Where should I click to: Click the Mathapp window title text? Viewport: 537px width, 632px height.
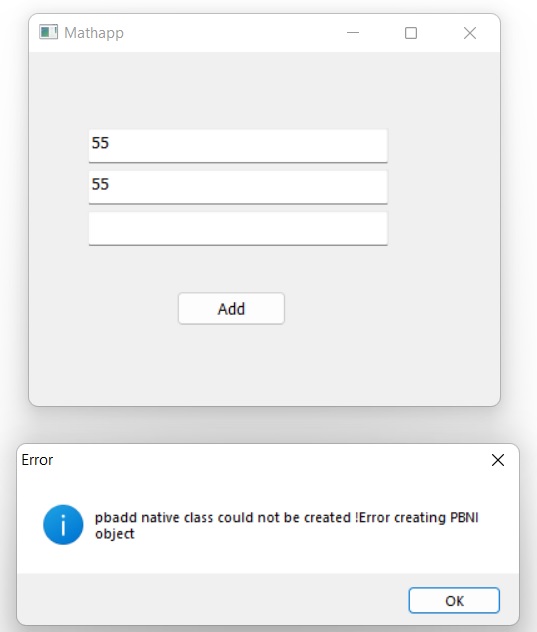click(94, 33)
